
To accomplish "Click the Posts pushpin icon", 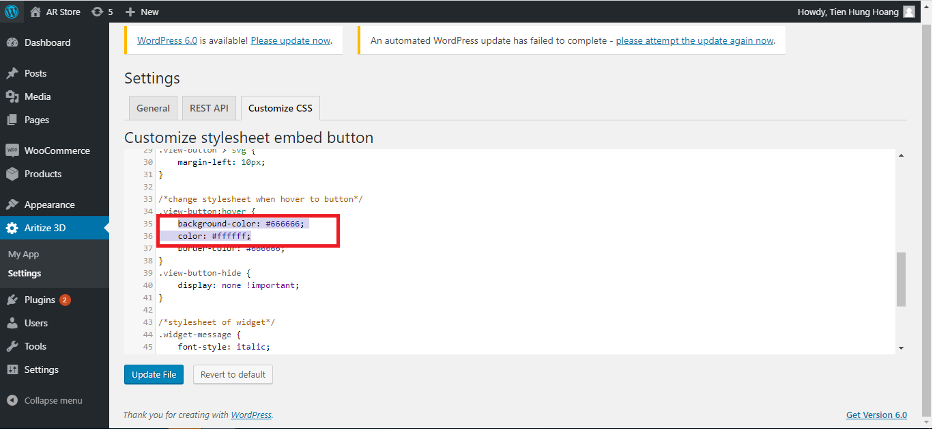I will click(x=12, y=73).
